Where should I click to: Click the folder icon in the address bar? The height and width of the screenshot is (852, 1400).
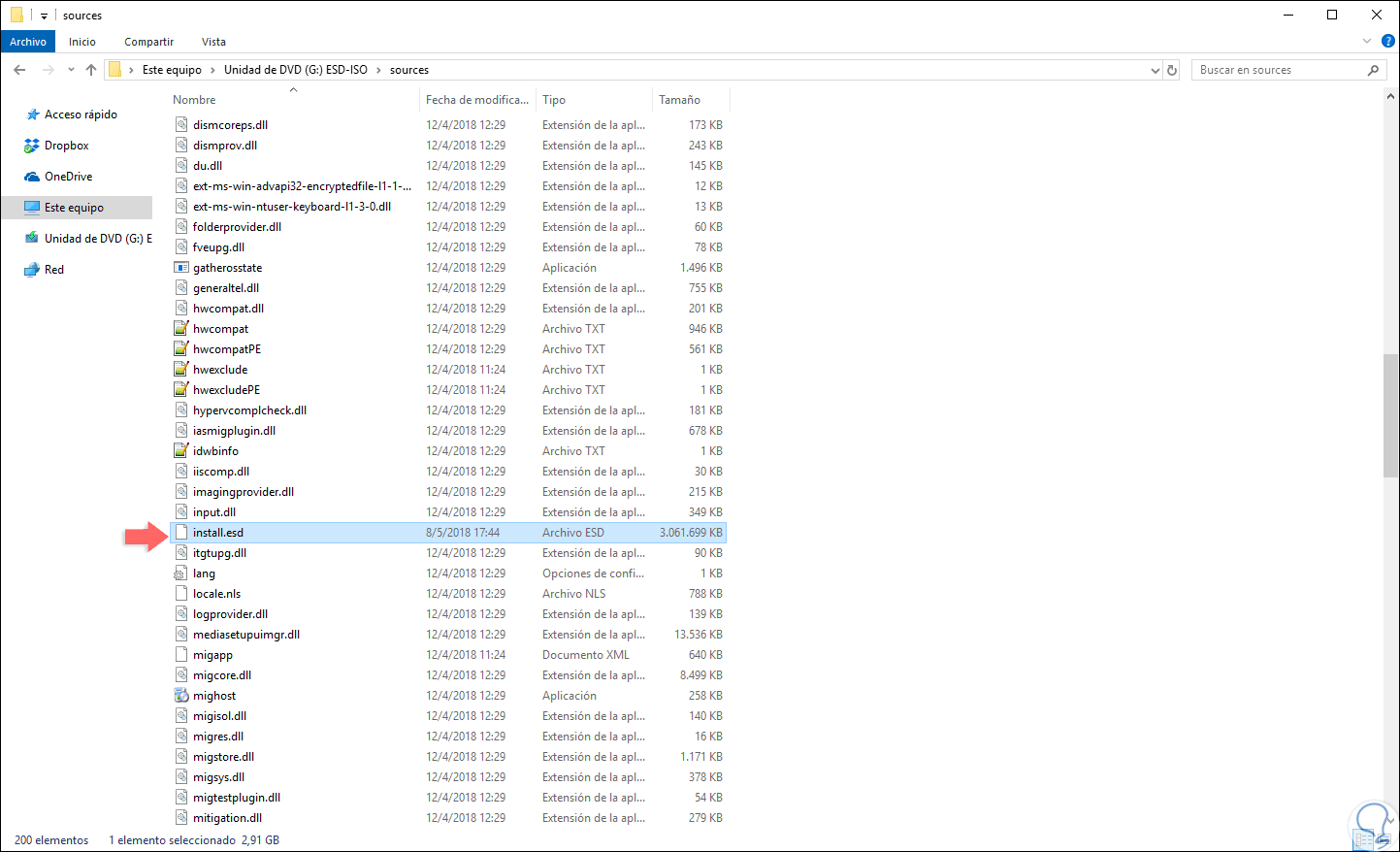pos(114,70)
